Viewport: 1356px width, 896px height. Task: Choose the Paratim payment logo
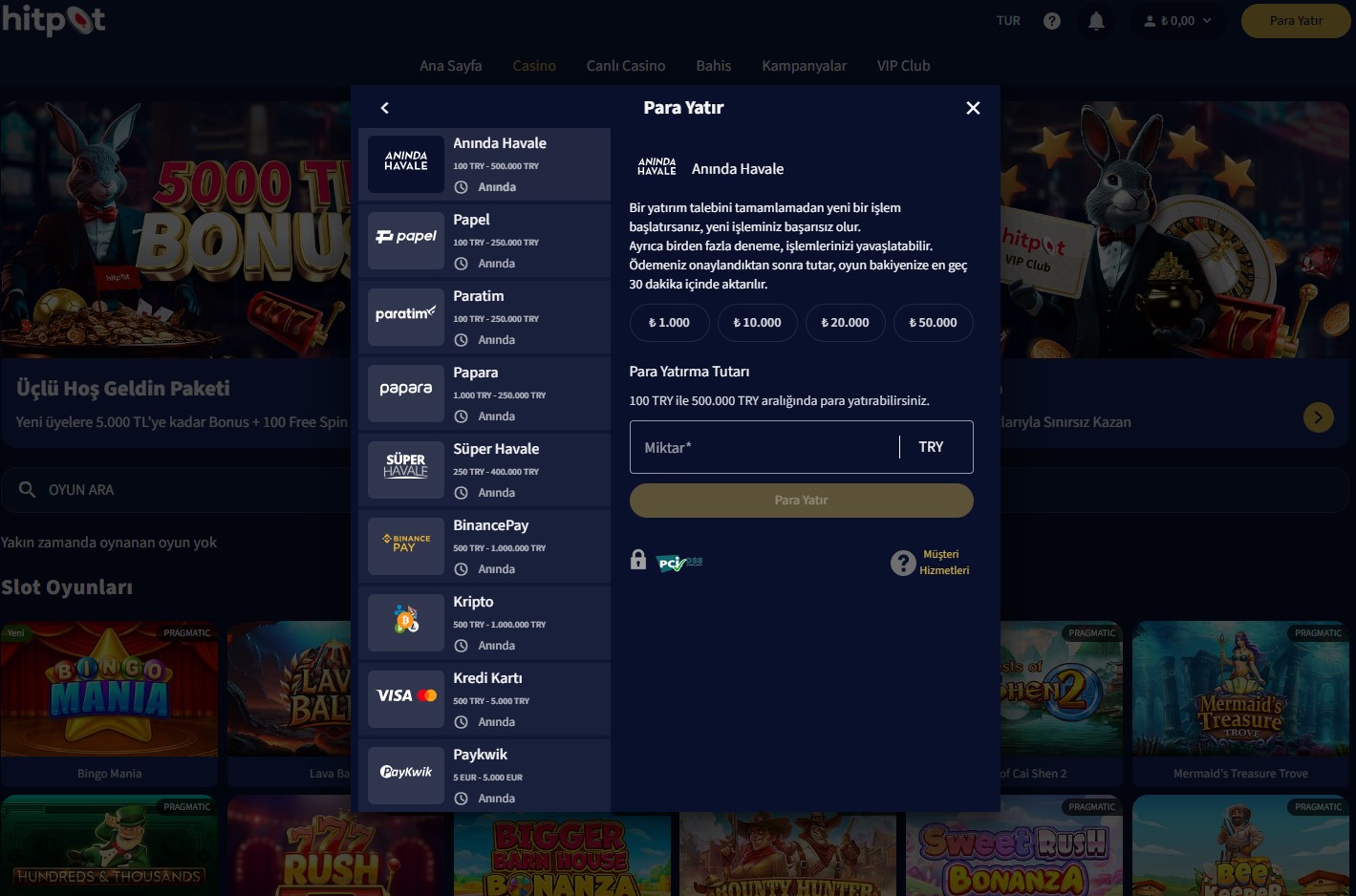click(x=406, y=317)
